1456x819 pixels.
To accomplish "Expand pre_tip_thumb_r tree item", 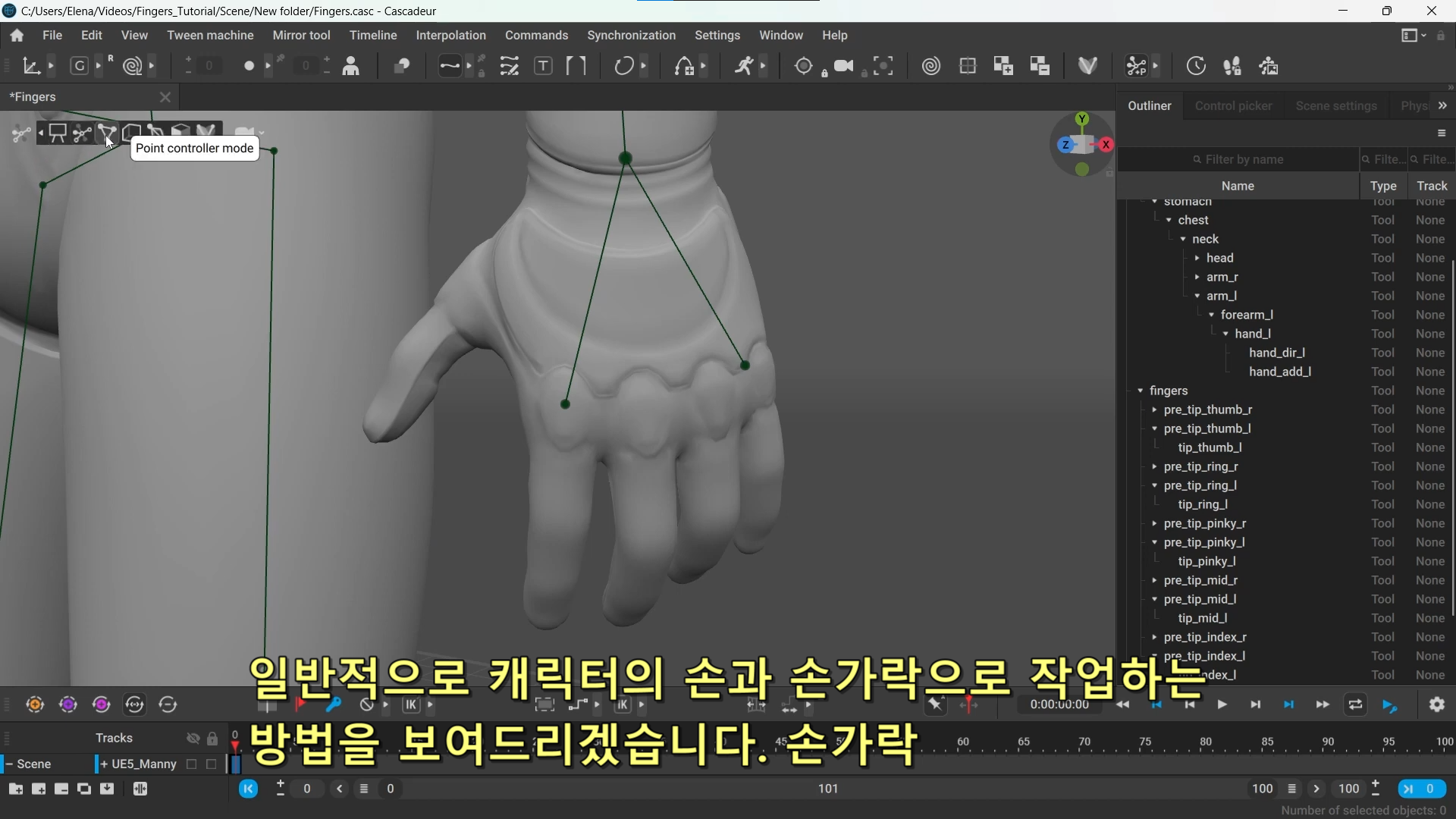I will click(1154, 410).
